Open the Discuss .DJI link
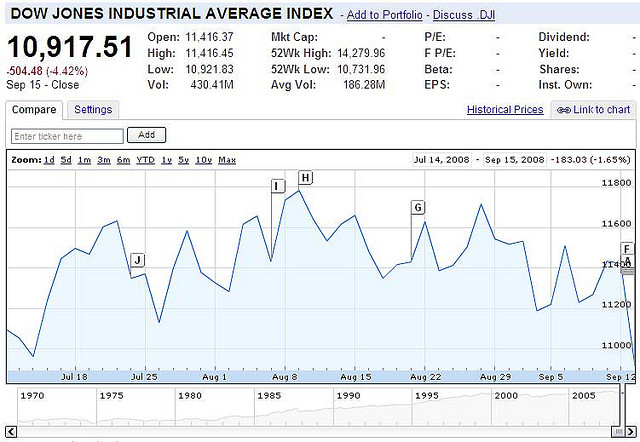The width and height of the screenshot is (640, 442). coord(464,15)
